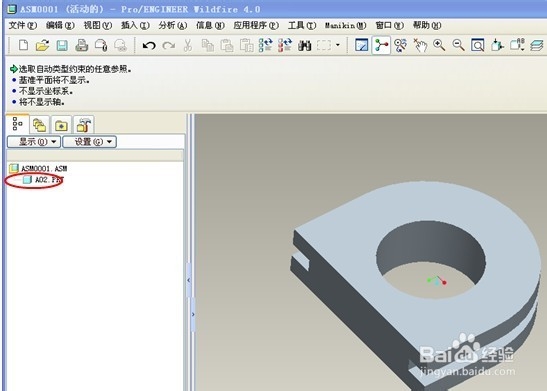
Task: Open the 帮助(H) menu
Action: click(x=427, y=25)
